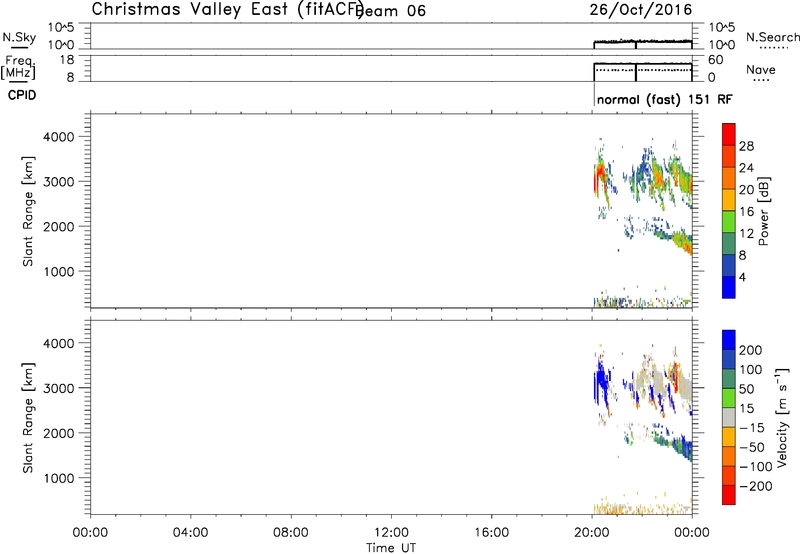Screen dimensions: 800x554
Task: Click the 'CPID' label
Action: [22, 95]
